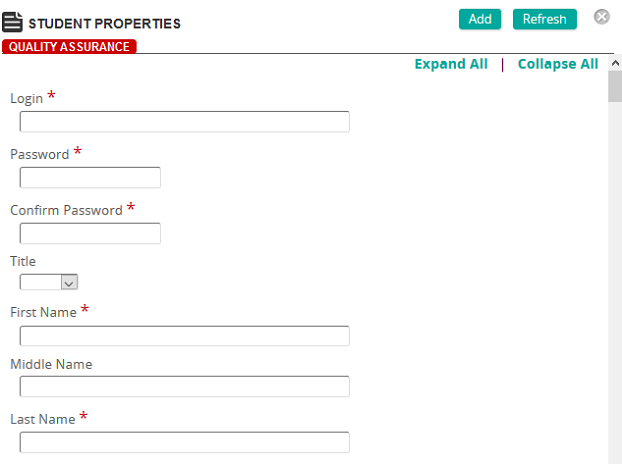Select the Confirm Password field

[x=90, y=233]
